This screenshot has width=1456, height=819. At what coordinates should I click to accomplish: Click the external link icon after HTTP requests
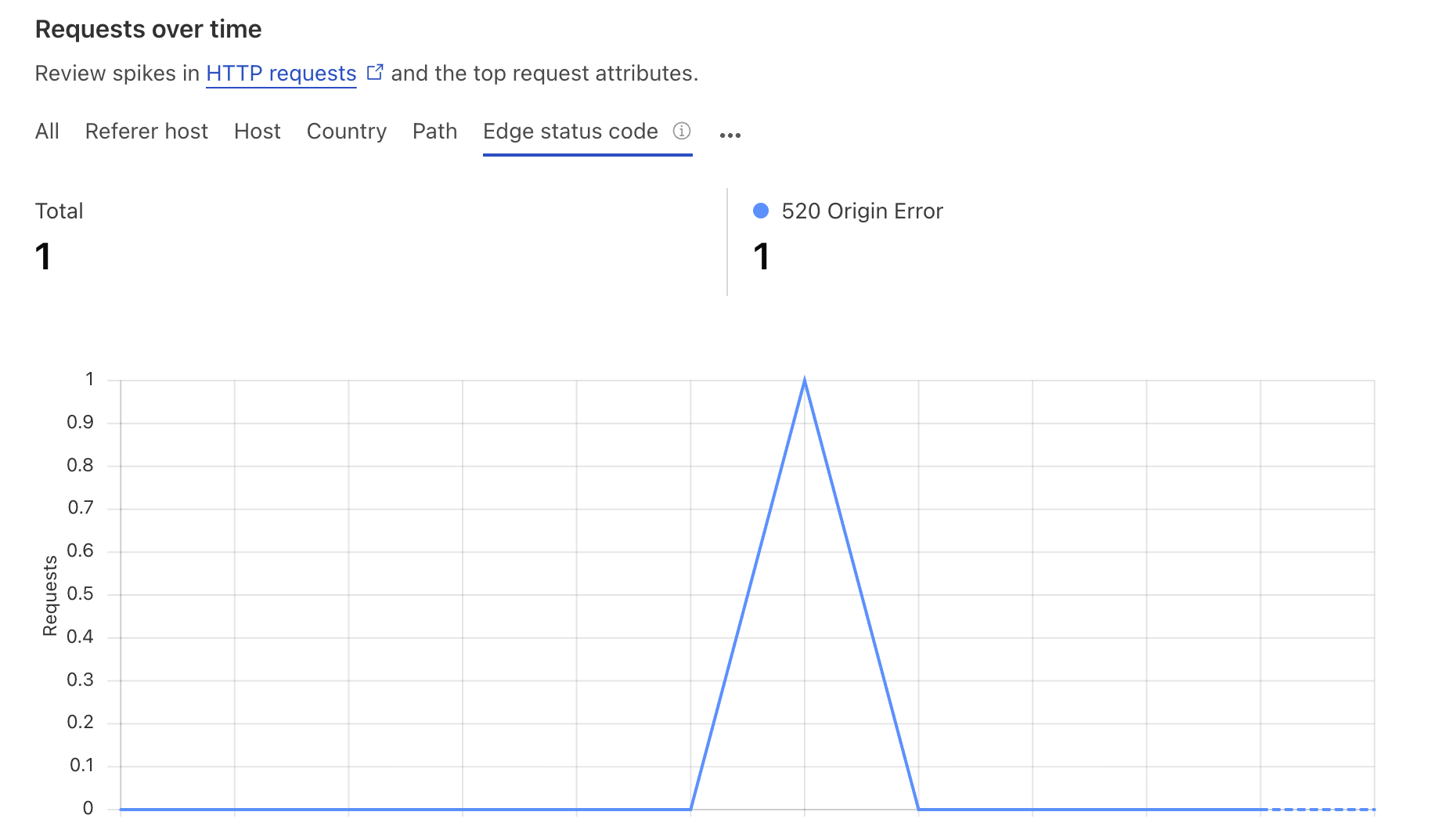coord(375,72)
